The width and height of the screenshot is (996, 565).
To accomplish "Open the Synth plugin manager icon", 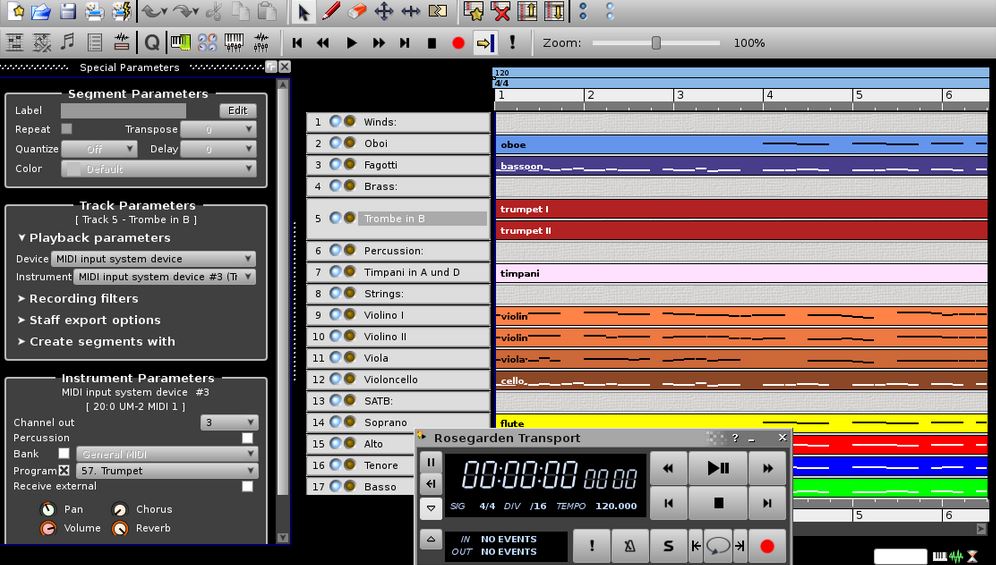I will [207, 43].
